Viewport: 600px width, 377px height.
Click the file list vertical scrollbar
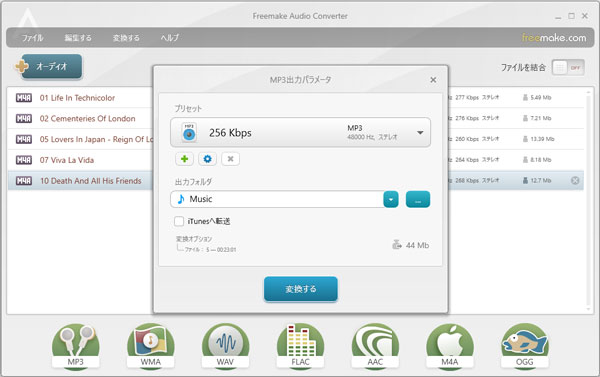click(x=589, y=201)
